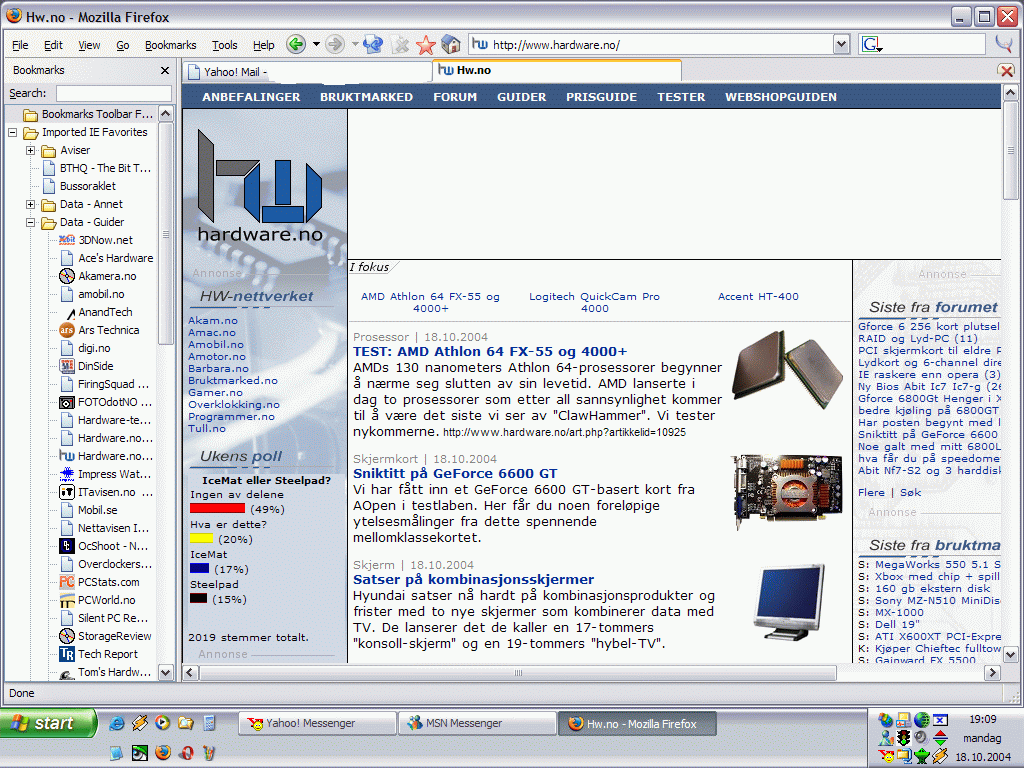This screenshot has height=768, width=1024.
Task: Open the View menu
Action: coord(89,45)
